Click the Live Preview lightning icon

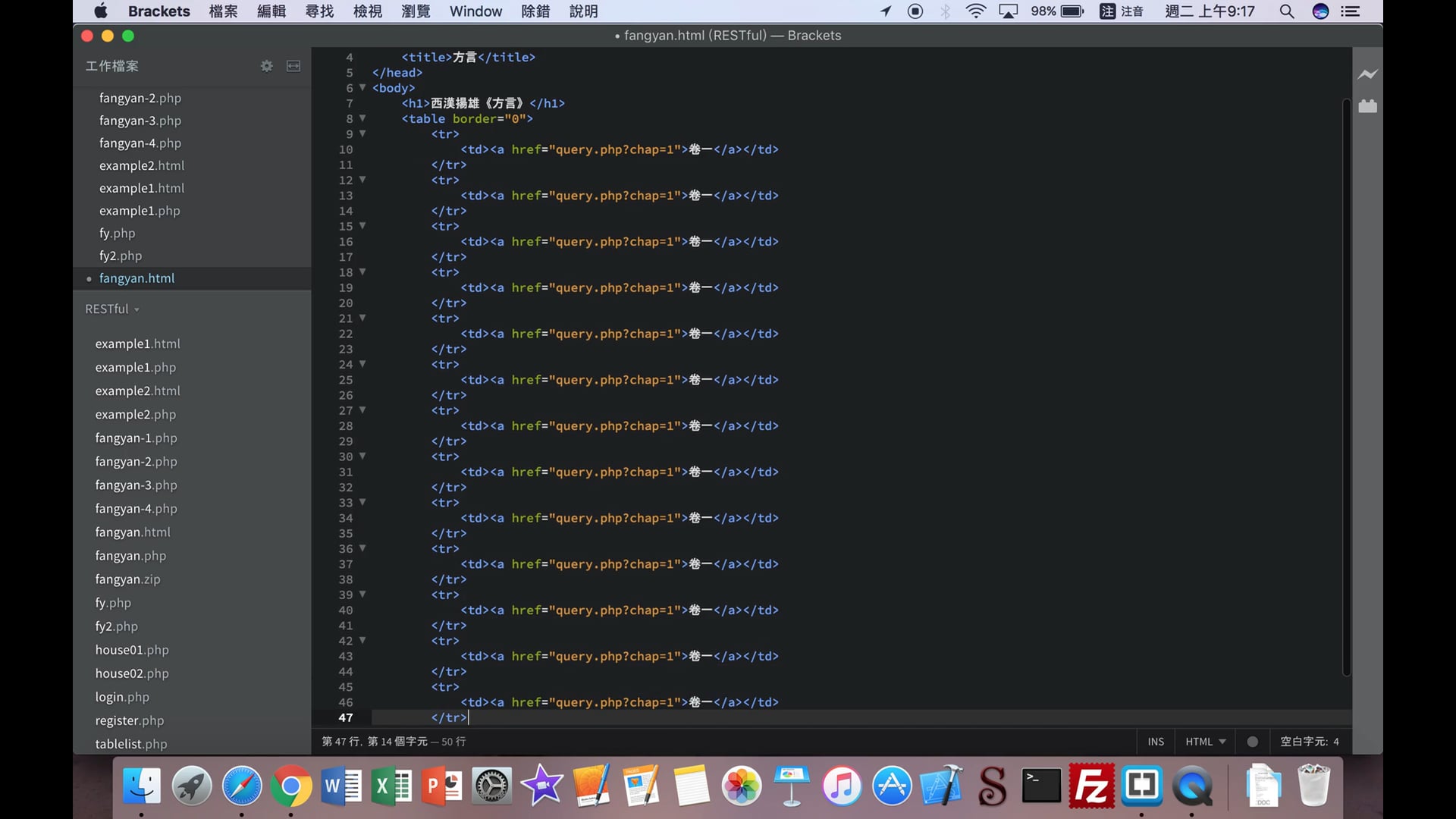pyautogui.click(x=1367, y=74)
